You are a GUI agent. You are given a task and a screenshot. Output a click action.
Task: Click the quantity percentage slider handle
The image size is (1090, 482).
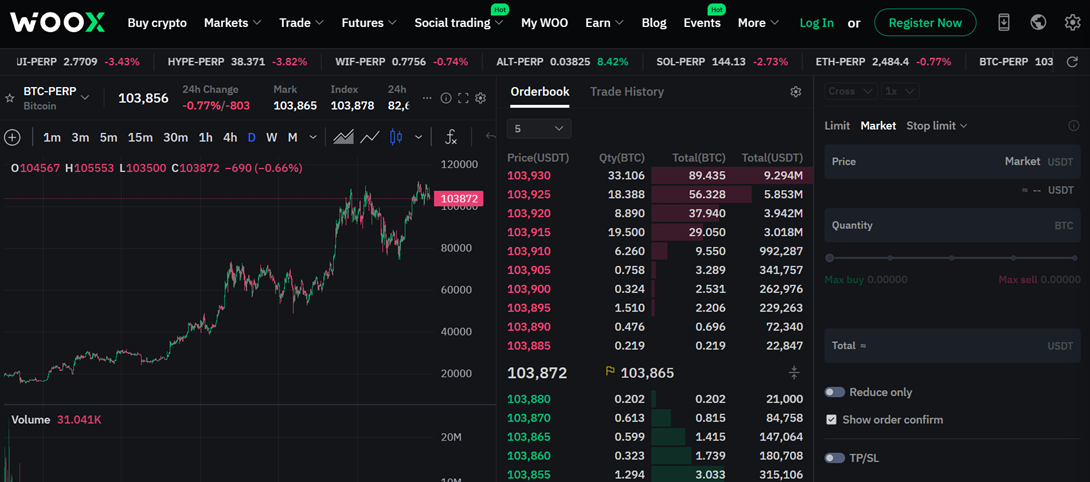pos(829,258)
